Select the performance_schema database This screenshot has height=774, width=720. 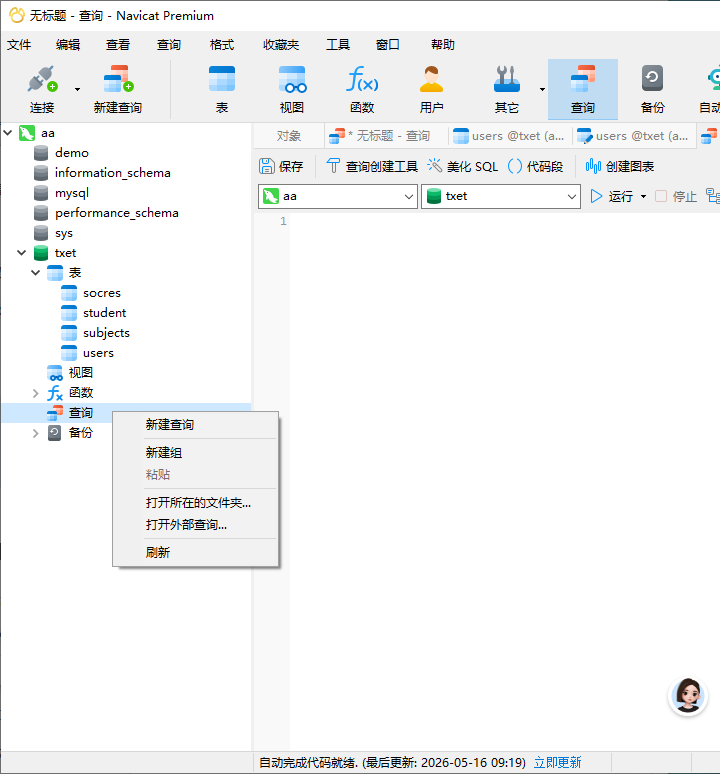coord(116,213)
